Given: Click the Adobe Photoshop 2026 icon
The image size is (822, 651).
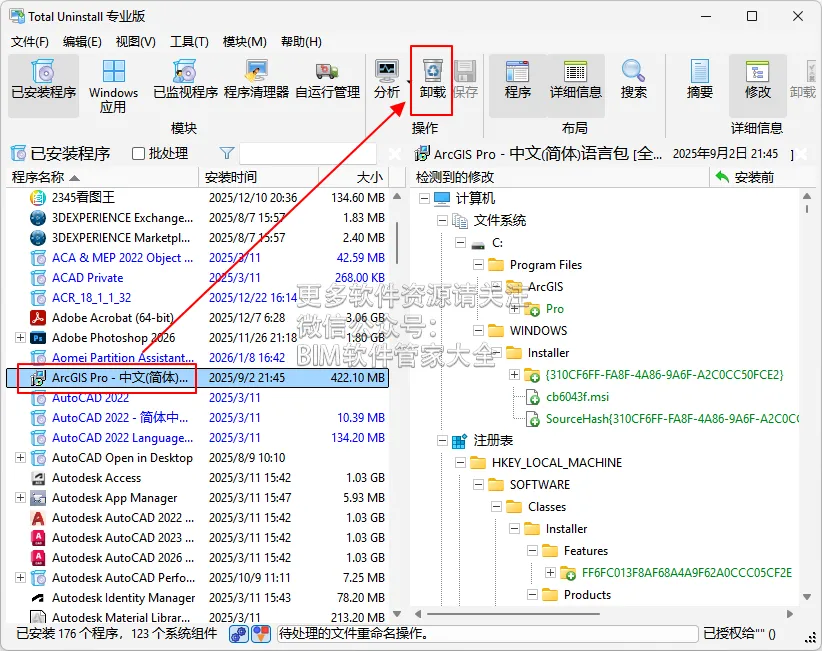Looking at the screenshot, I should tap(38, 338).
